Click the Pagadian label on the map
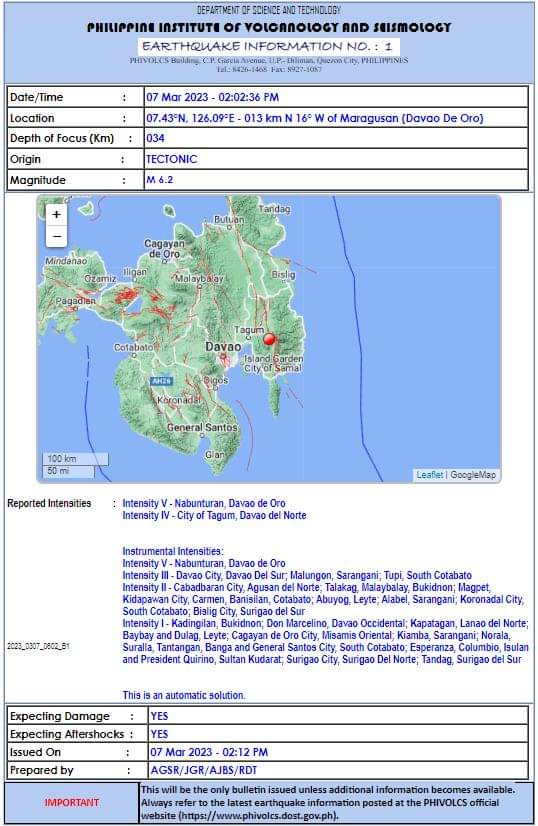The height and width of the screenshot is (826, 538). click(75, 301)
